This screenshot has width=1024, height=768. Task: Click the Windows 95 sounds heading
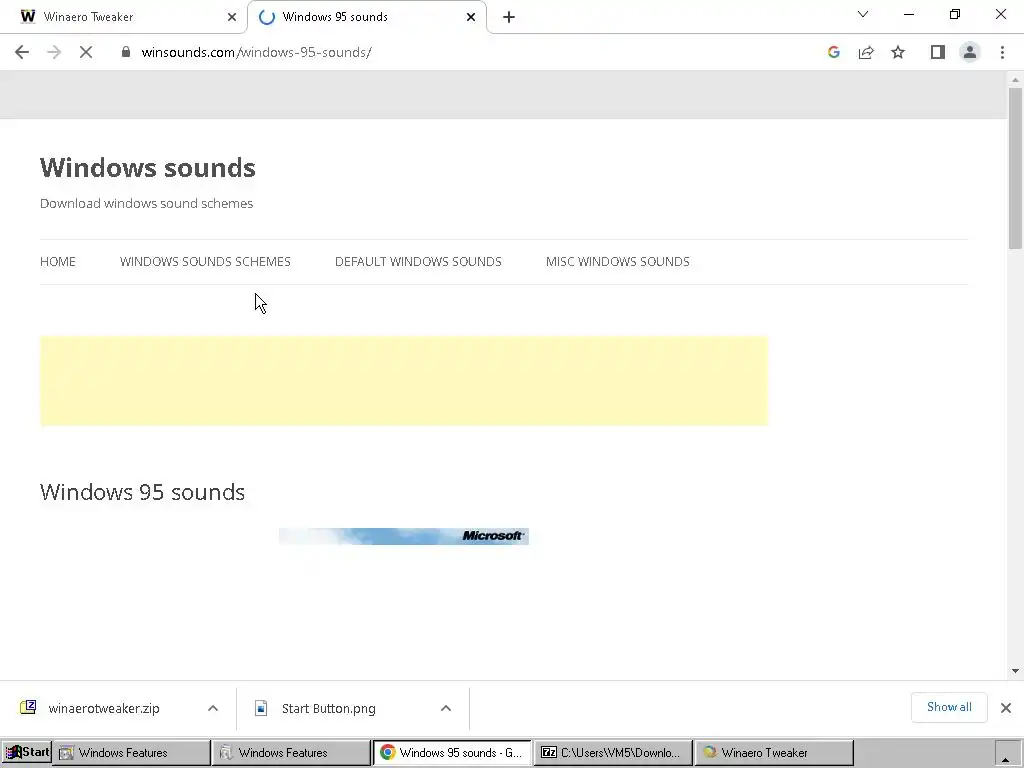(x=142, y=492)
